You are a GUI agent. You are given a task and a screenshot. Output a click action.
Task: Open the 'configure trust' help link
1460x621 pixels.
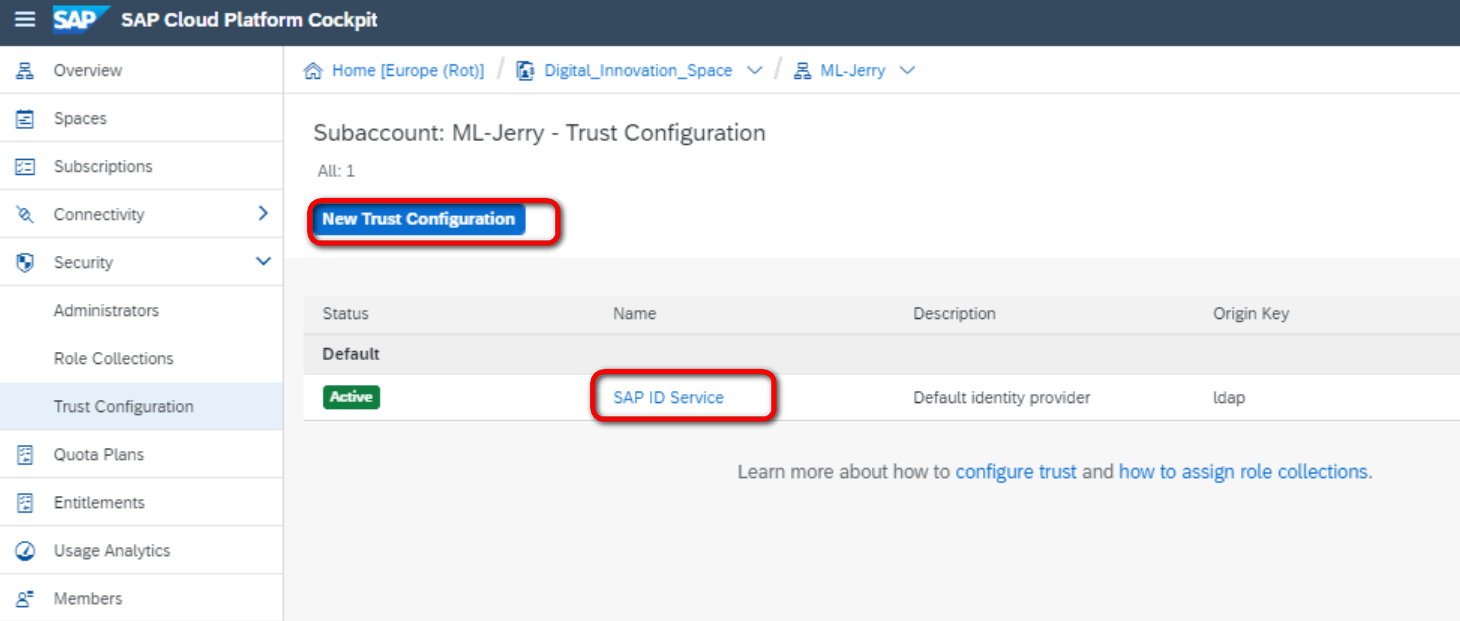tap(1016, 472)
